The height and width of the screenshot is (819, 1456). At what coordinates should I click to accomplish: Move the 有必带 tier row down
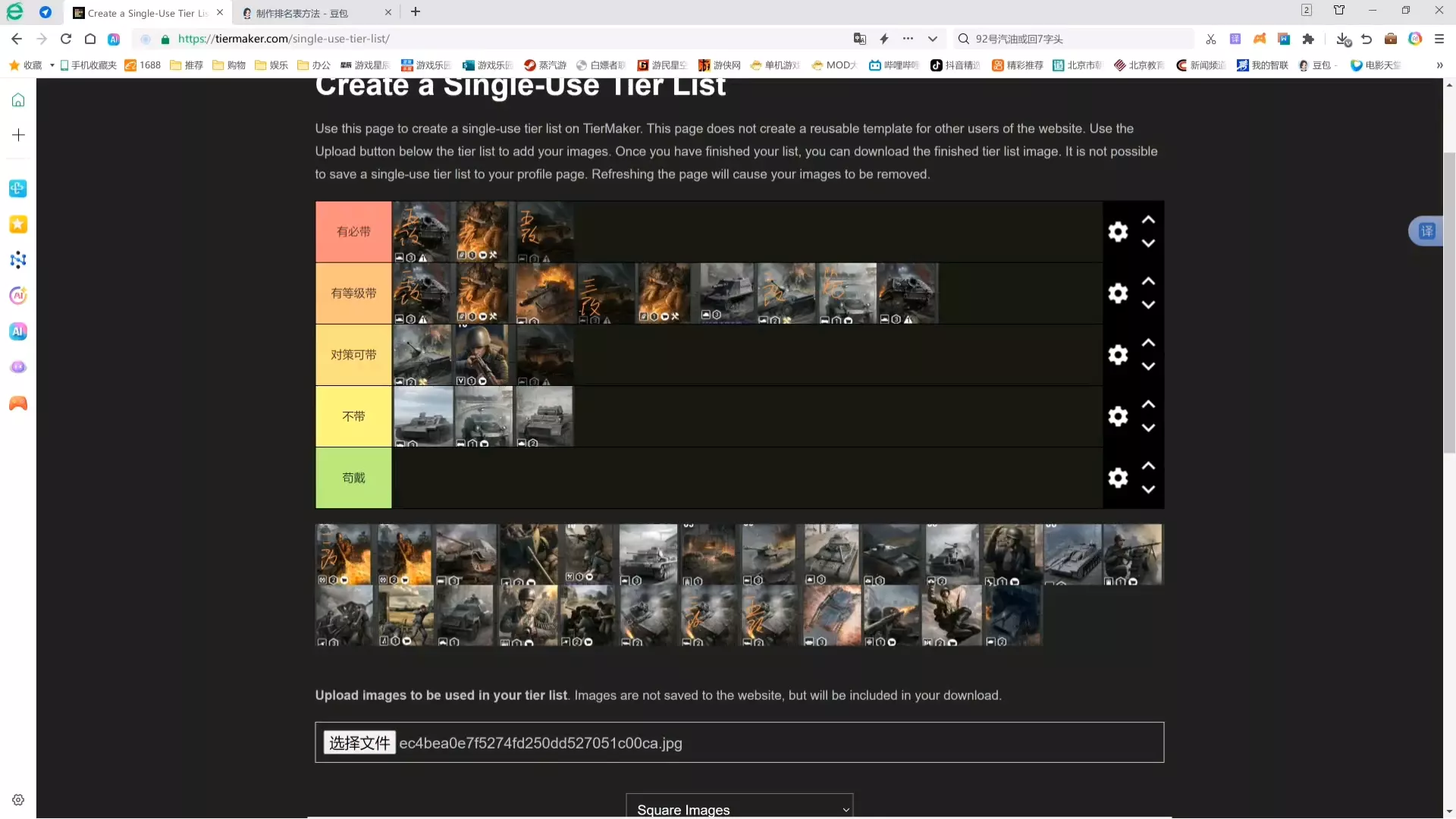[1148, 243]
